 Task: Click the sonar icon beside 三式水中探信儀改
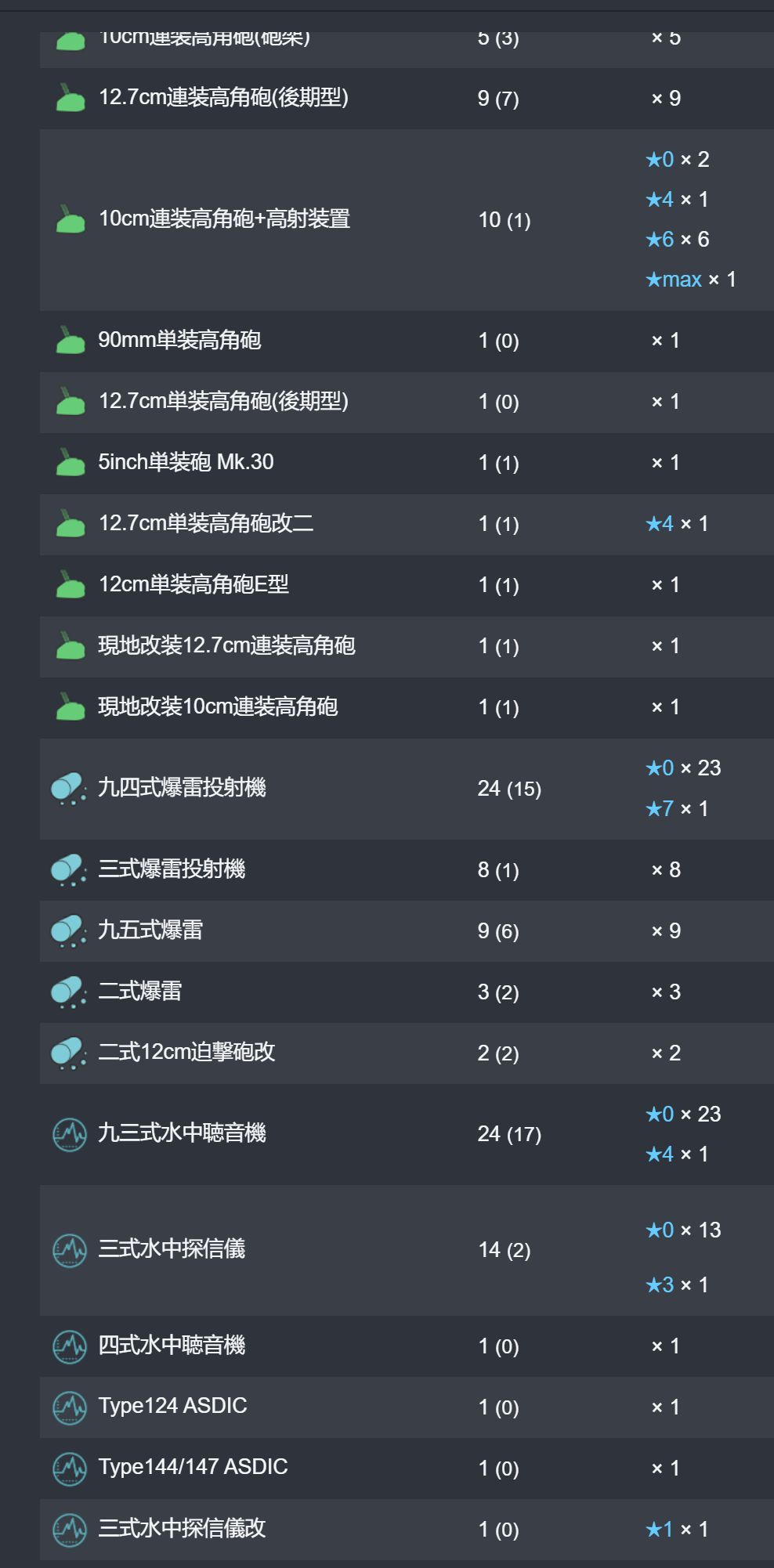click(x=70, y=1530)
